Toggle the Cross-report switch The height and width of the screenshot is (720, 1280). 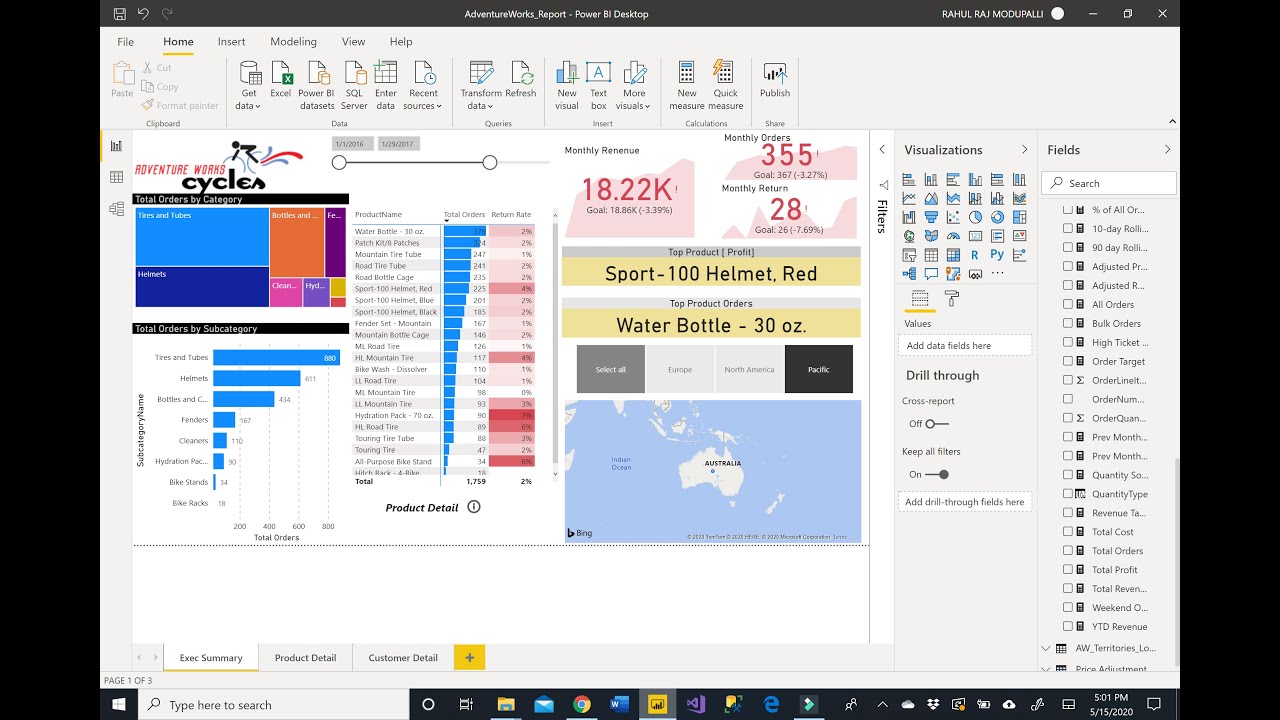coord(937,424)
